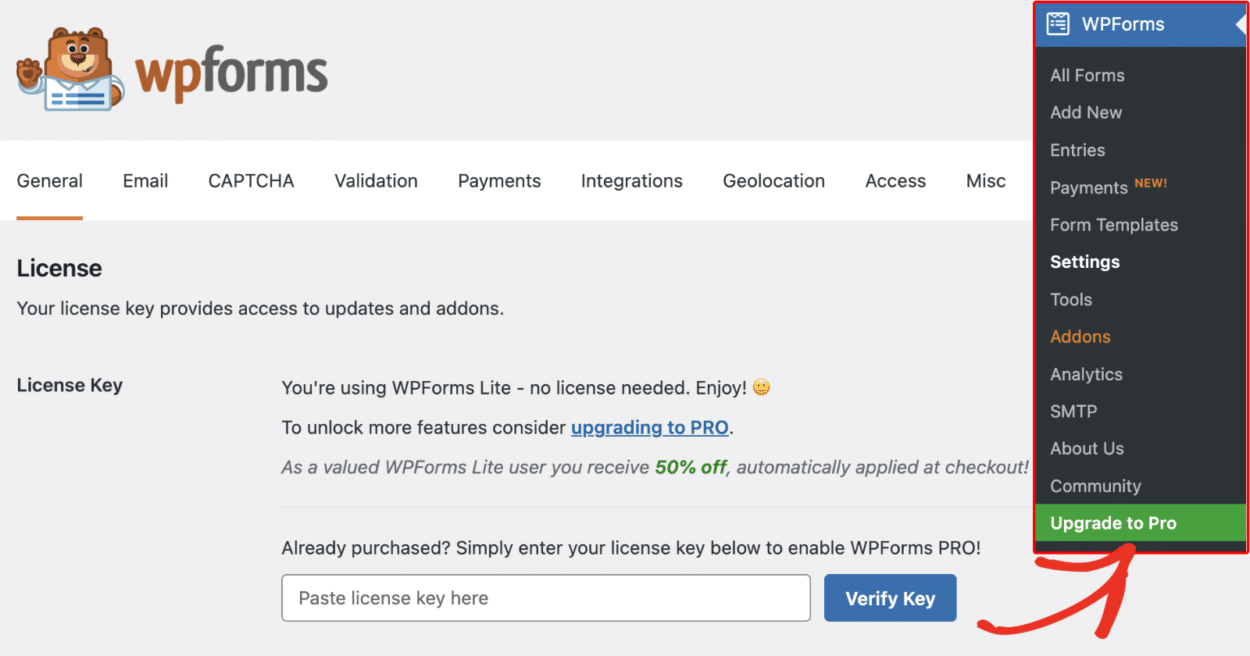Viewport: 1250px width, 656px height.
Task: Open the Misc settings tab
Action: pos(985,181)
